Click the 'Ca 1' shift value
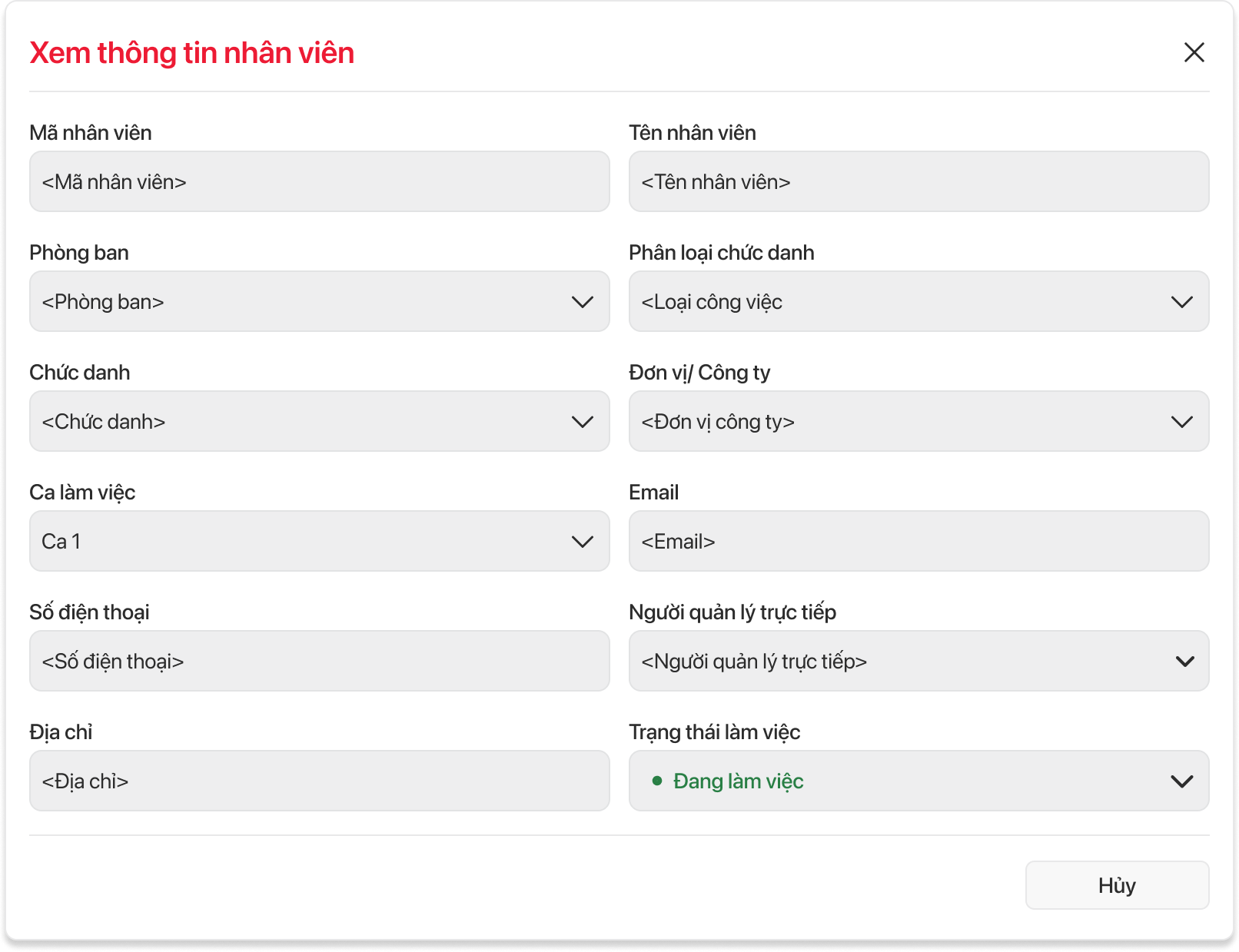 61,542
